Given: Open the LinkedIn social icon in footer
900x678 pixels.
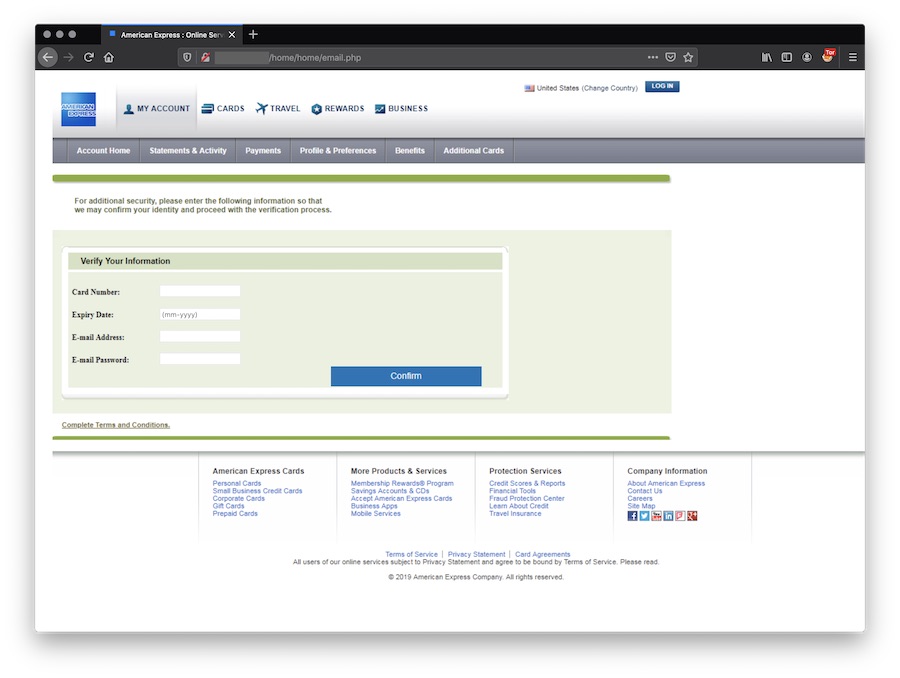Looking at the screenshot, I should 668,516.
